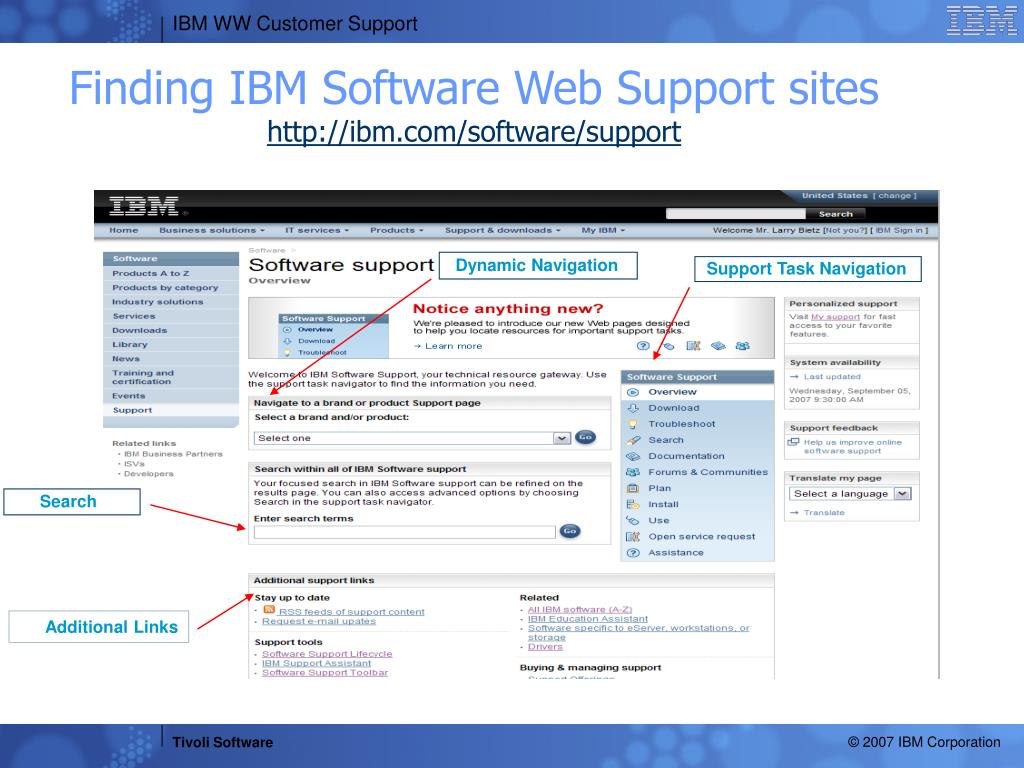Click the Open service request icon

pyautogui.click(x=632, y=537)
